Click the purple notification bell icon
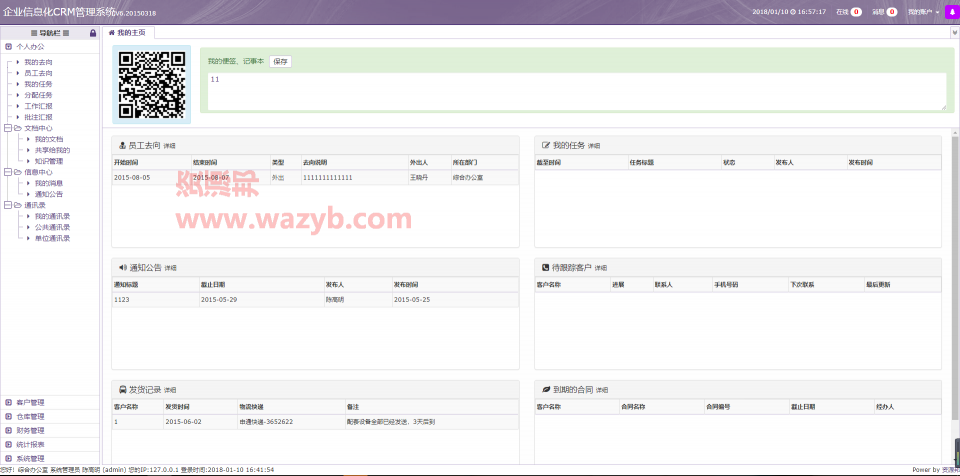 953,12
